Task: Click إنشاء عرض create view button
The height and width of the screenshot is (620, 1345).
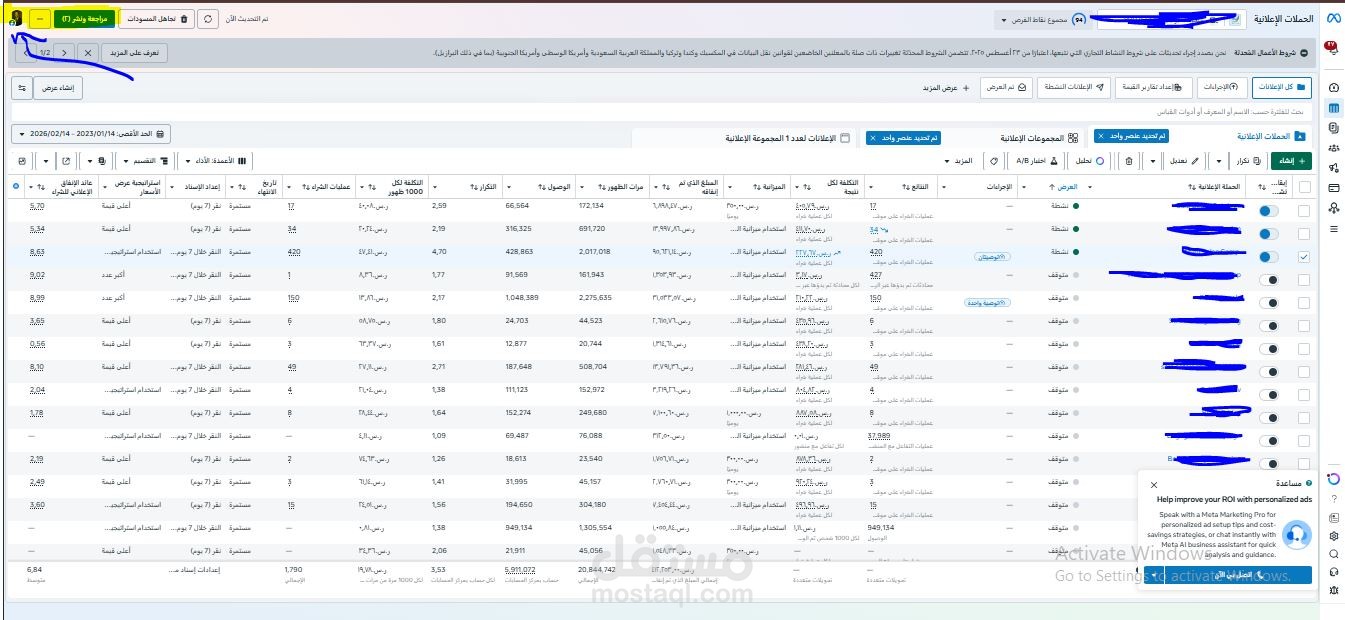Action: pyautogui.click(x=58, y=88)
